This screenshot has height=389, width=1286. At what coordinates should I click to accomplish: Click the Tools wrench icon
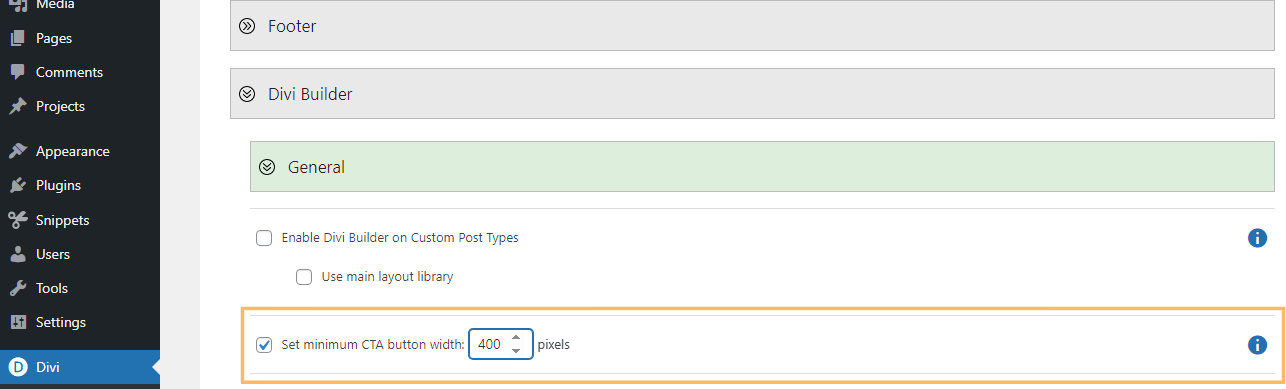click(x=17, y=288)
